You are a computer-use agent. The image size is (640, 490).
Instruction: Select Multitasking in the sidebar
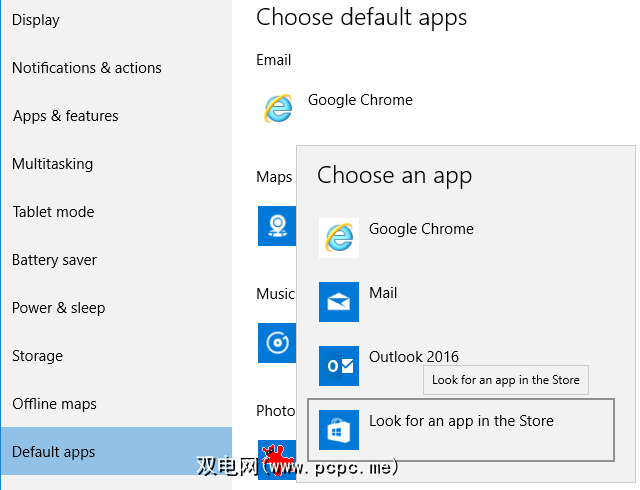click(x=53, y=164)
